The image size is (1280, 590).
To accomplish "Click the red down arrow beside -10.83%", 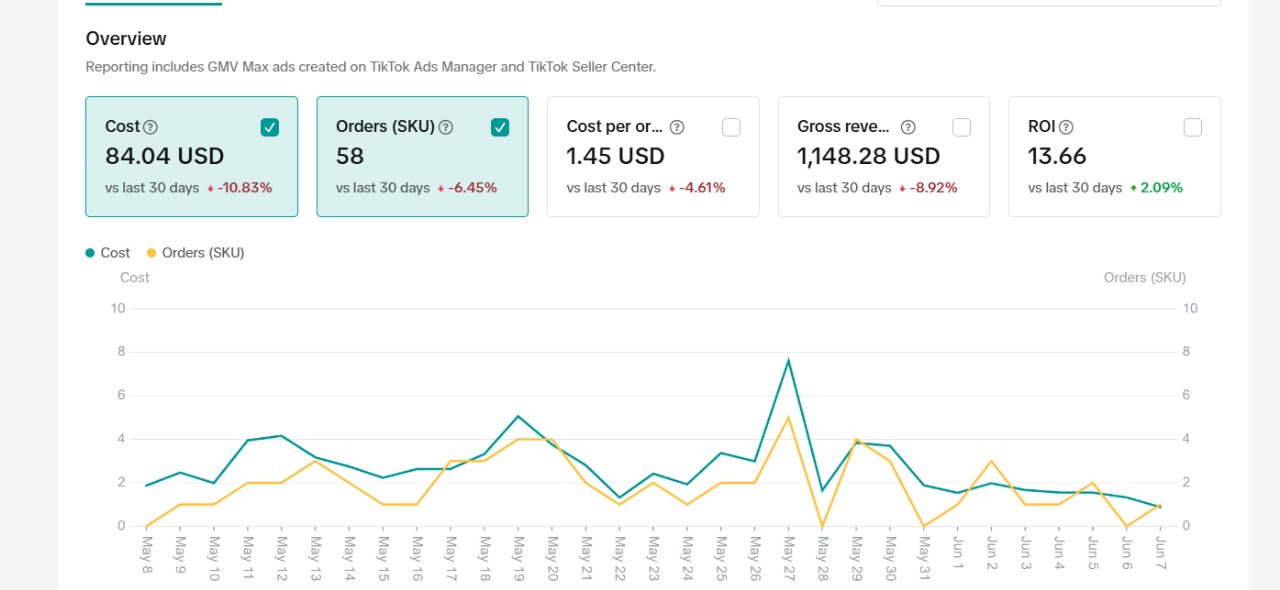I will tap(210, 188).
